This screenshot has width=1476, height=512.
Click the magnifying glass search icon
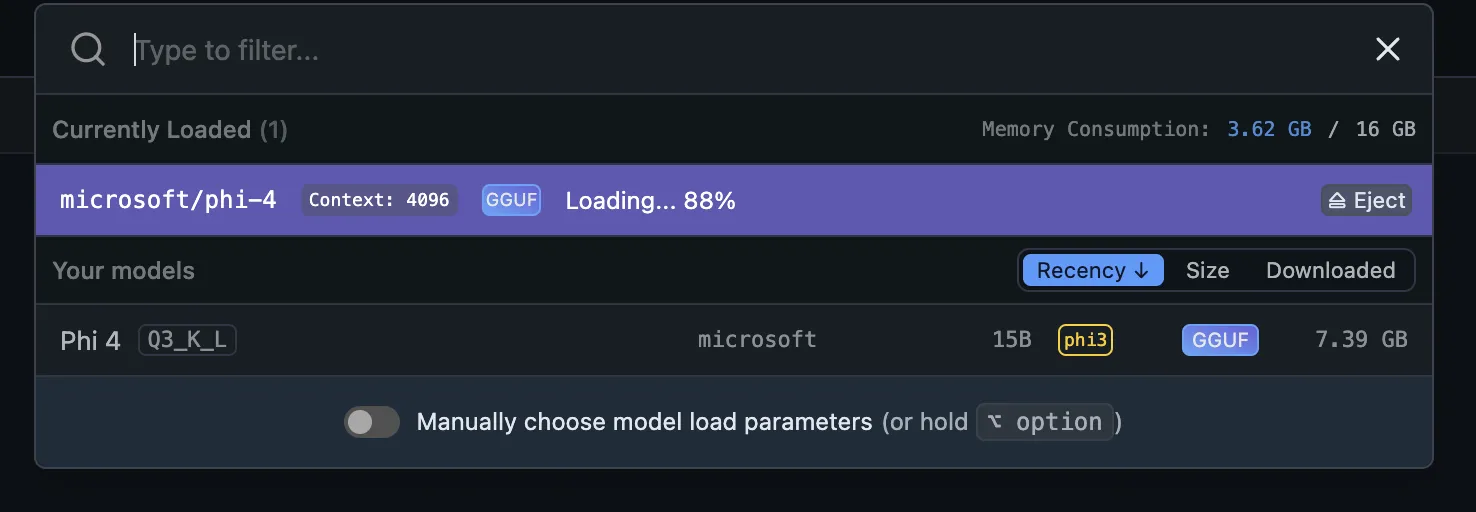(x=88, y=49)
